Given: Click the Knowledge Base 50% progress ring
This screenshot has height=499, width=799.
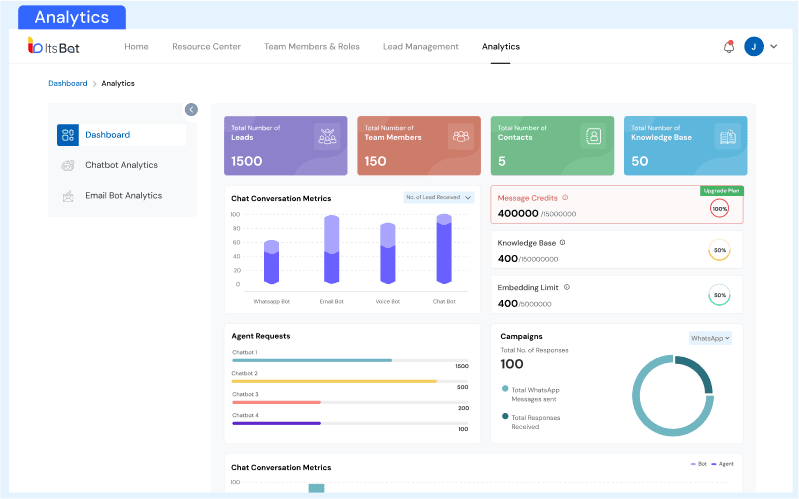Looking at the screenshot, I should pos(720,250).
